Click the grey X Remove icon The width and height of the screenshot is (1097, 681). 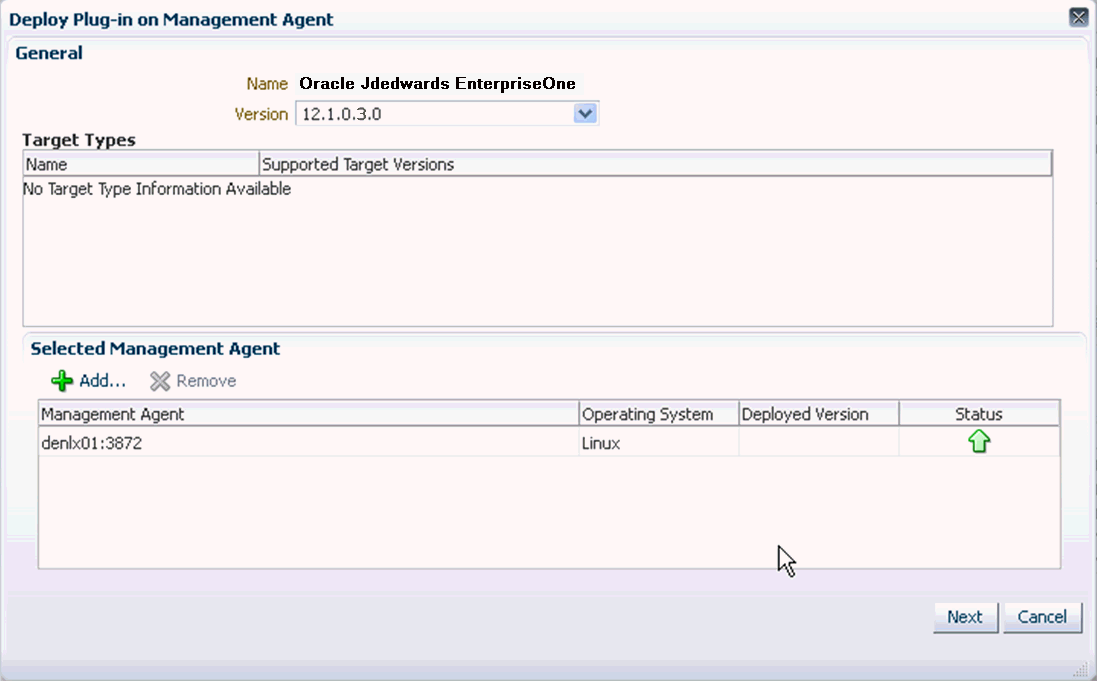[160, 381]
